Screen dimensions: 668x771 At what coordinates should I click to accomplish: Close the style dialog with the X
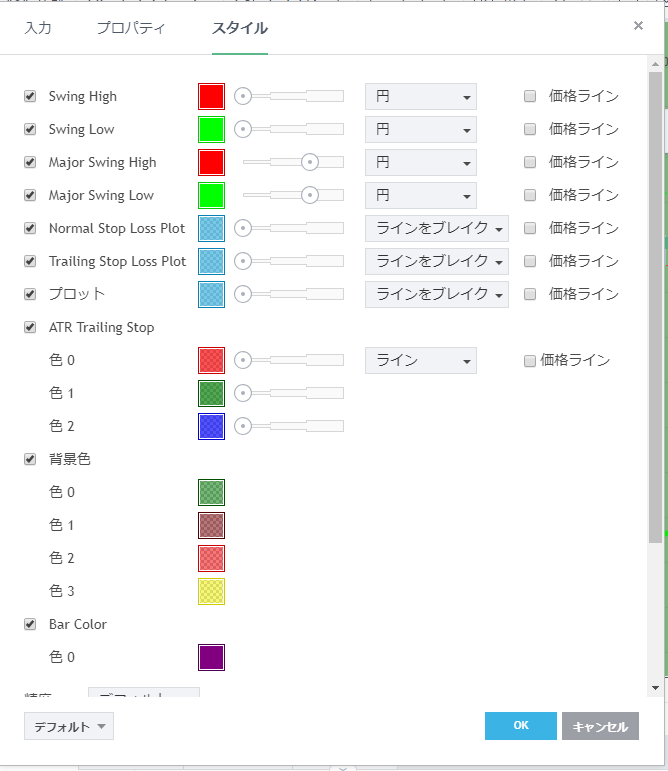(638, 26)
